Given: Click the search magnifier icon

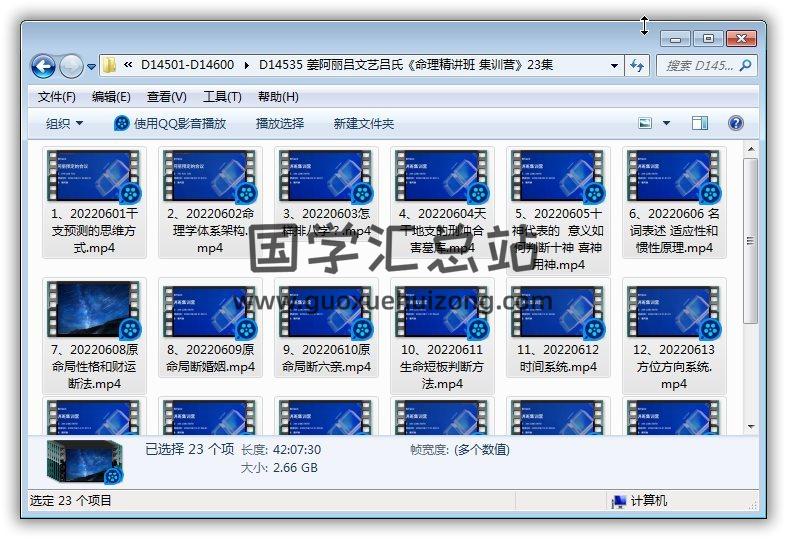Looking at the screenshot, I should pos(746,65).
